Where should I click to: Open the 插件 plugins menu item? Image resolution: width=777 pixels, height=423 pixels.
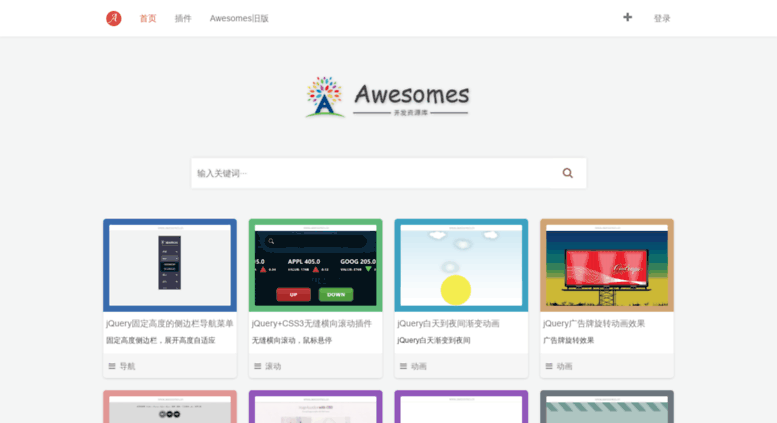pyautogui.click(x=183, y=18)
